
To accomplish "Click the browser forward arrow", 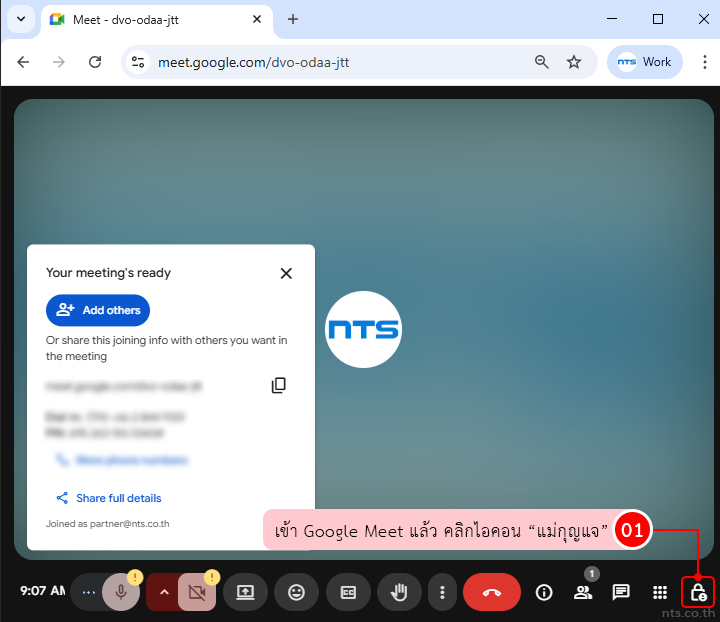I will point(59,62).
